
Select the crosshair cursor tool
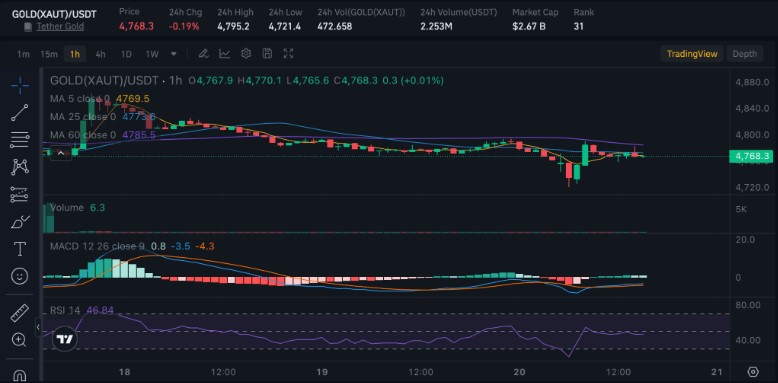[20, 86]
